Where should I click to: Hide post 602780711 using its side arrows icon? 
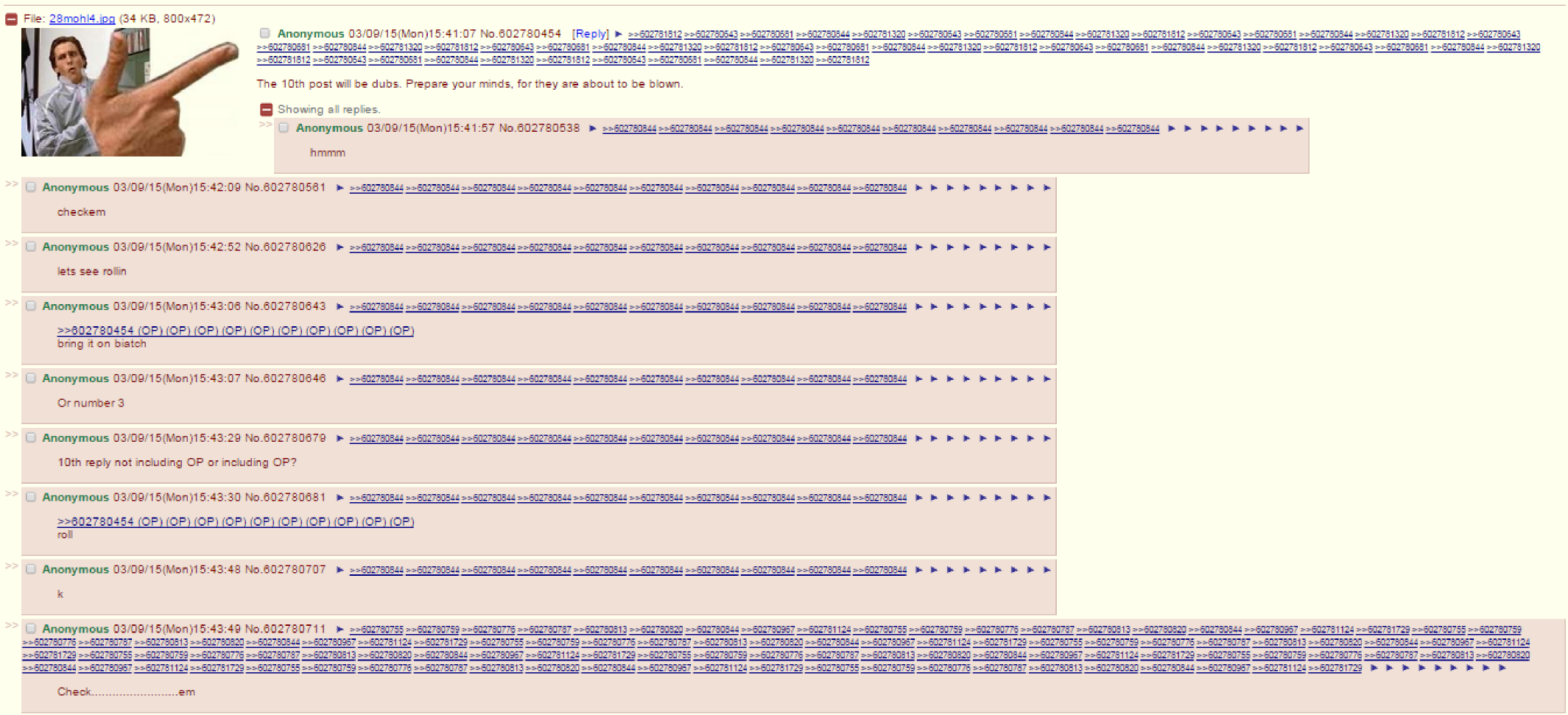click(11, 626)
